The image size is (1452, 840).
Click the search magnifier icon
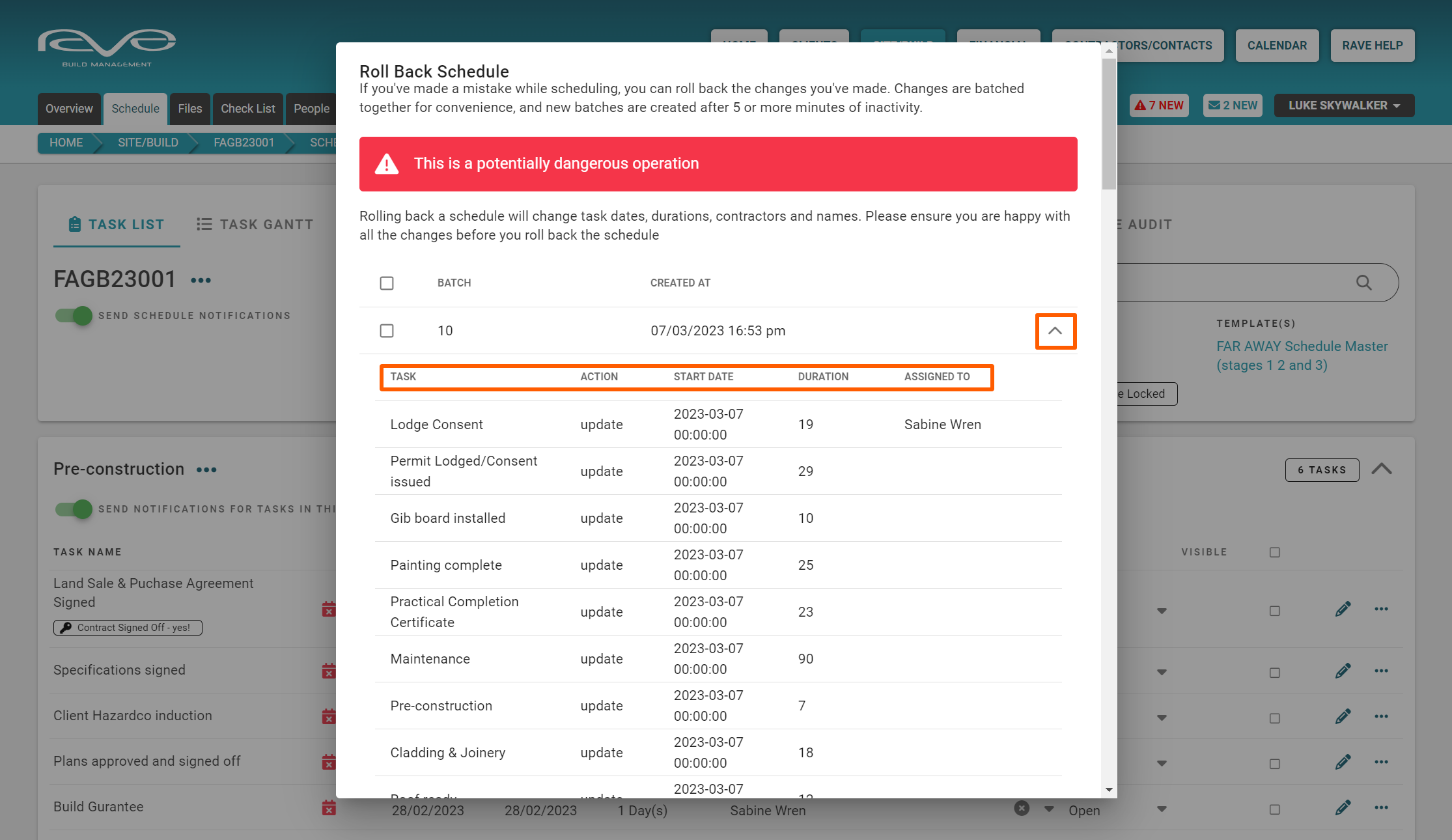[x=1363, y=283]
